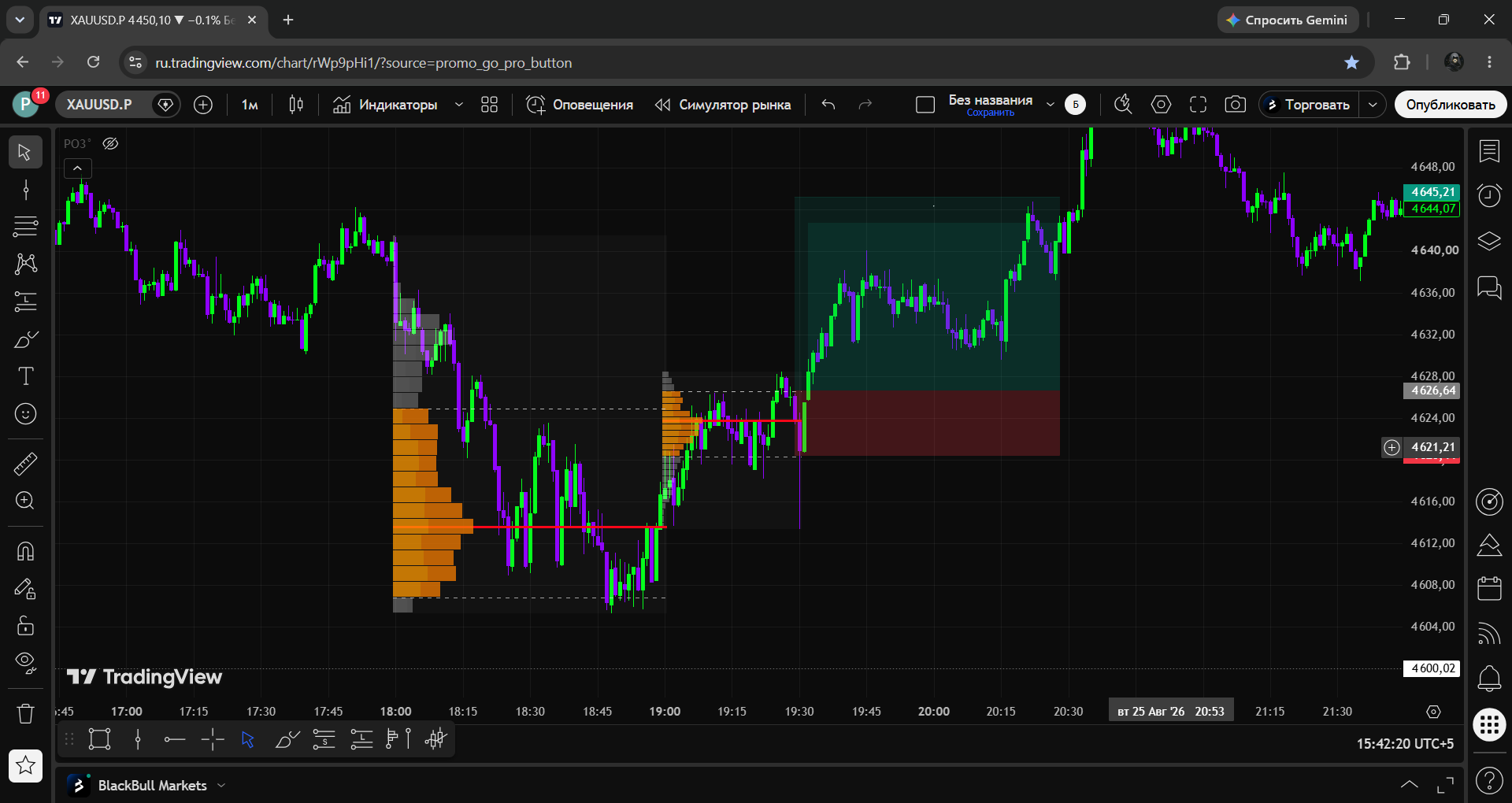The image size is (1512, 803).
Task: Click the Опубликовать button
Action: 1451,105
